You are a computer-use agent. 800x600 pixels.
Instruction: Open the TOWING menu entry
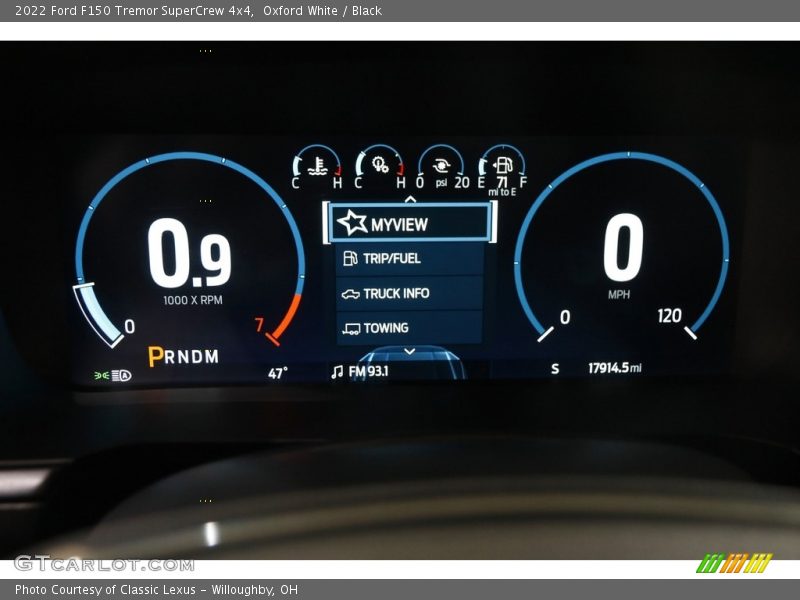[x=410, y=328]
